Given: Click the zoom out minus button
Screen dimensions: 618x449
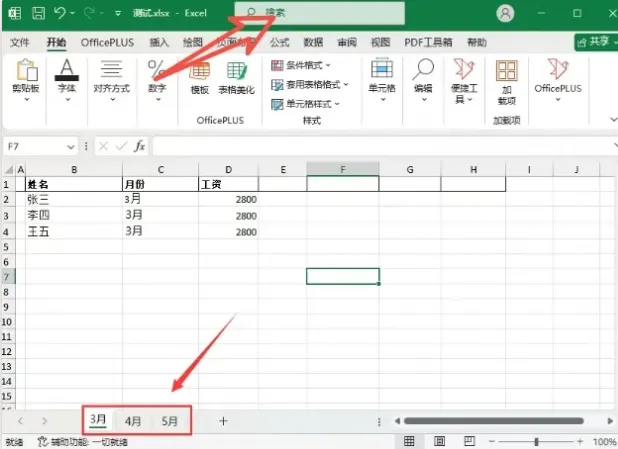Looking at the screenshot, I should point(491,442).
